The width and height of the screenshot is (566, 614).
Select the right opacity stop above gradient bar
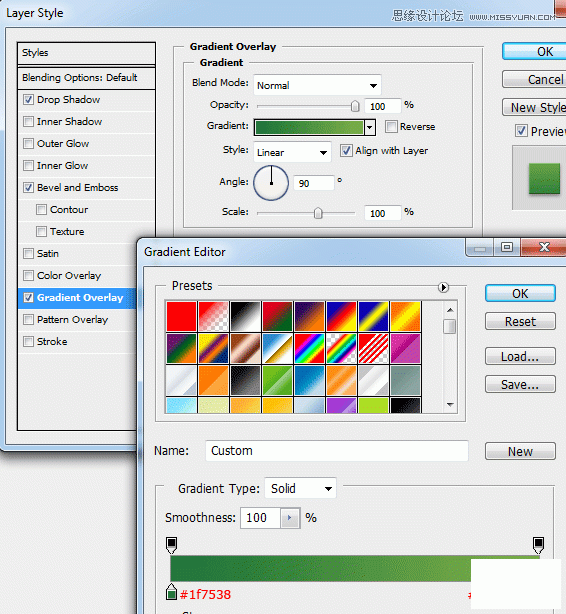coord(539,545)
